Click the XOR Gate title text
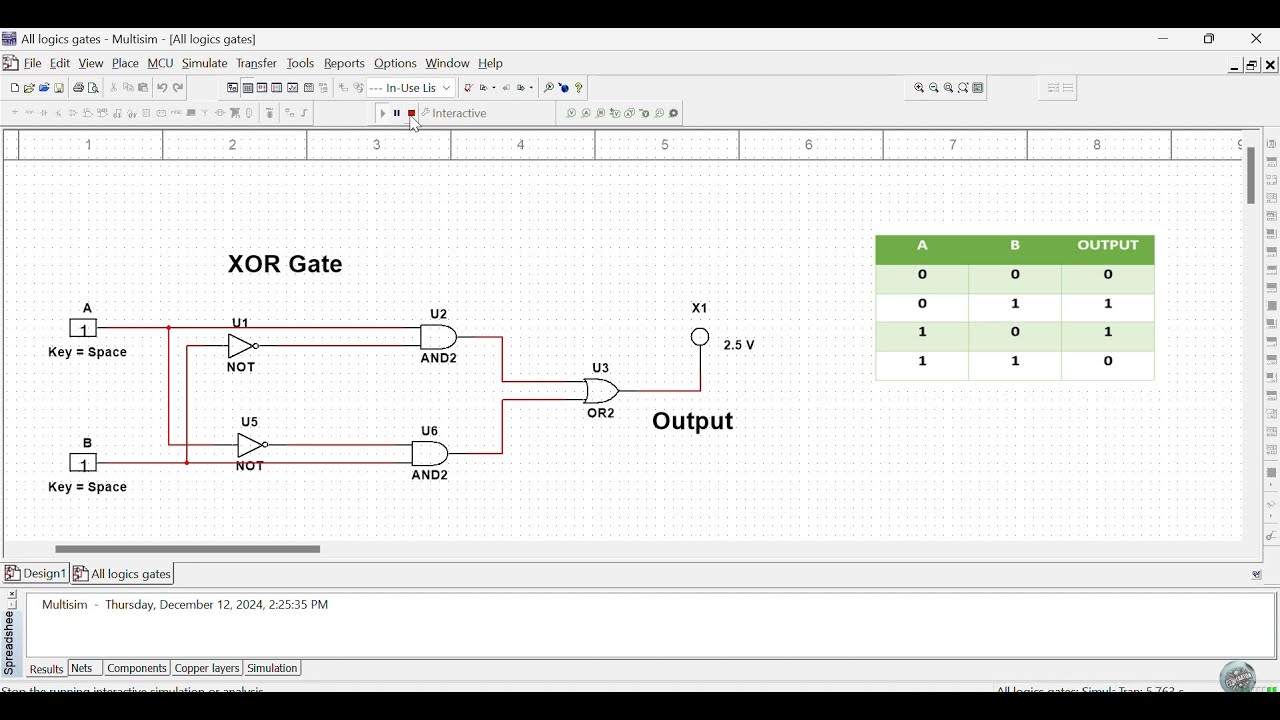The image size is (1280, 720). 285,264
